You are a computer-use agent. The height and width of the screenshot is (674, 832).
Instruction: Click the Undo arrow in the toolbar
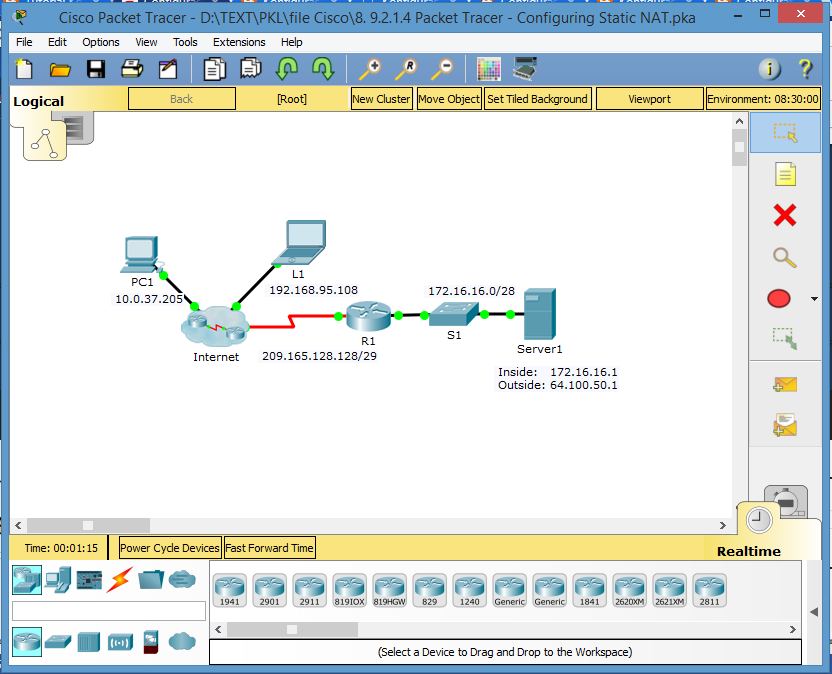(287, 69)
